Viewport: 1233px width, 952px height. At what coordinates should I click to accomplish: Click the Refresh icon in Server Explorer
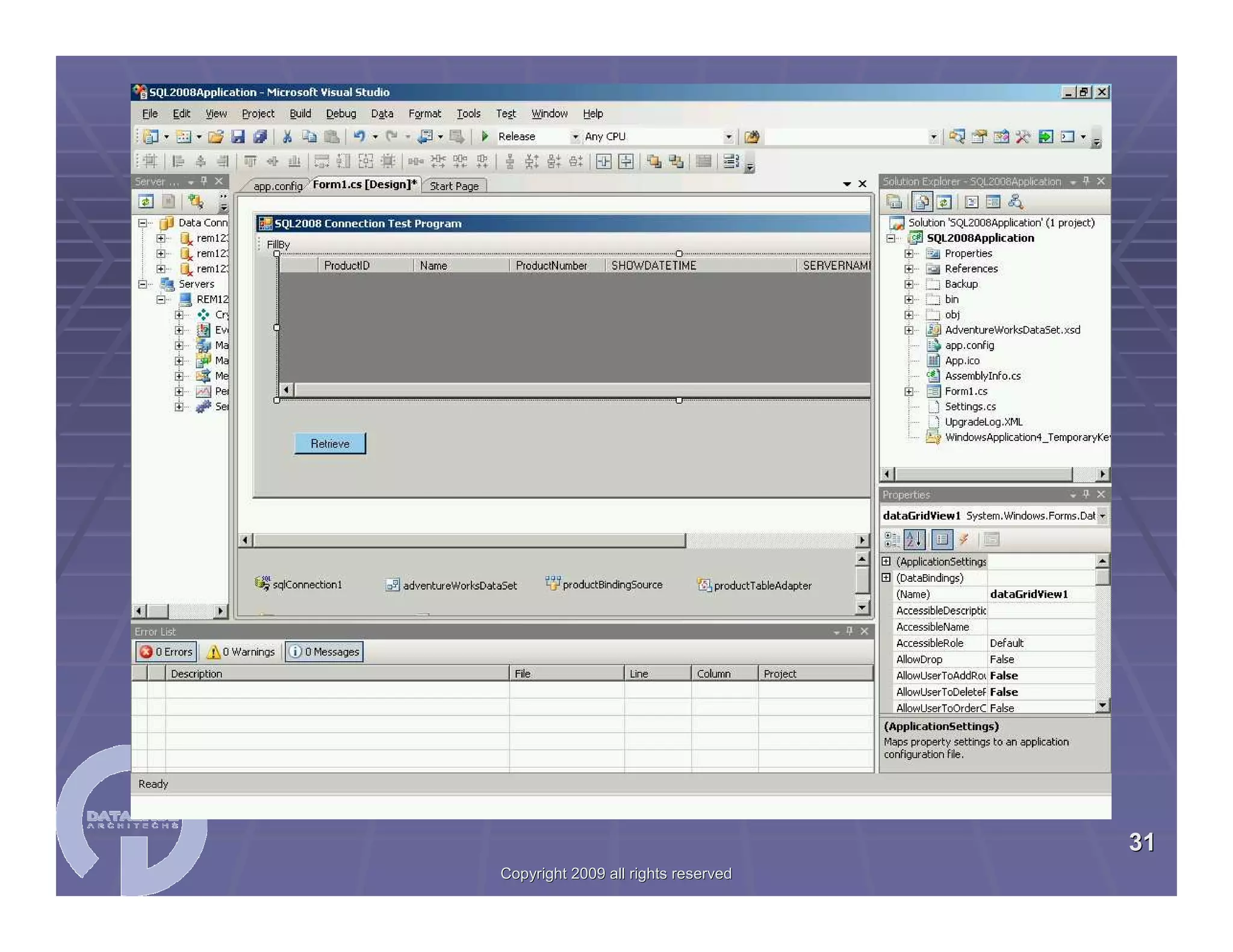click(x=146, y=202)
